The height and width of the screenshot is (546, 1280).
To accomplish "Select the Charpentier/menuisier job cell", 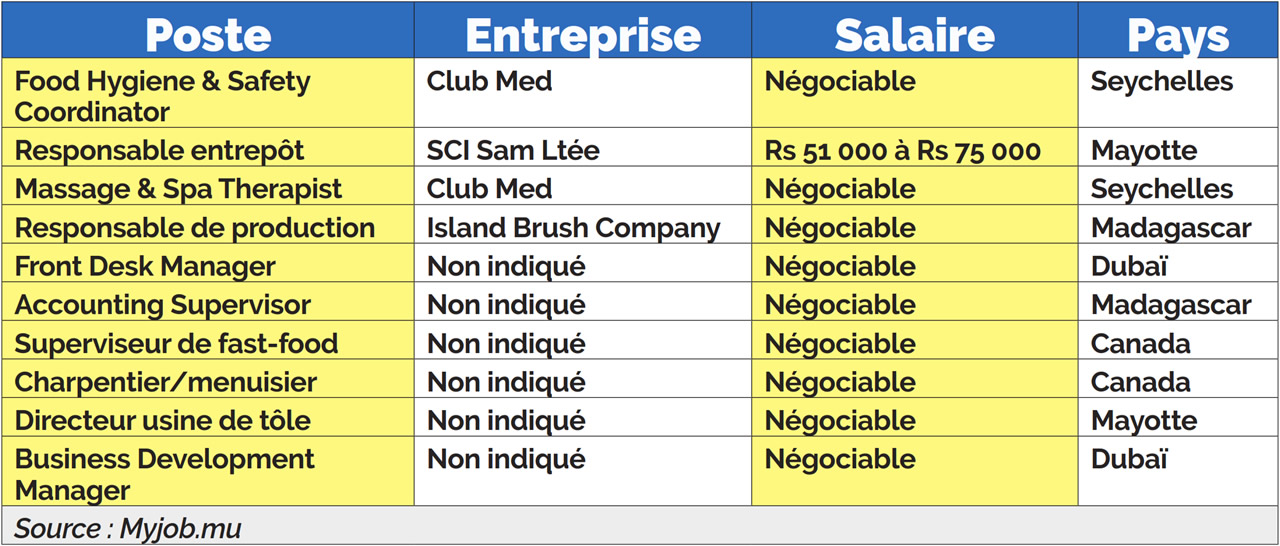I will coord(166,382).
